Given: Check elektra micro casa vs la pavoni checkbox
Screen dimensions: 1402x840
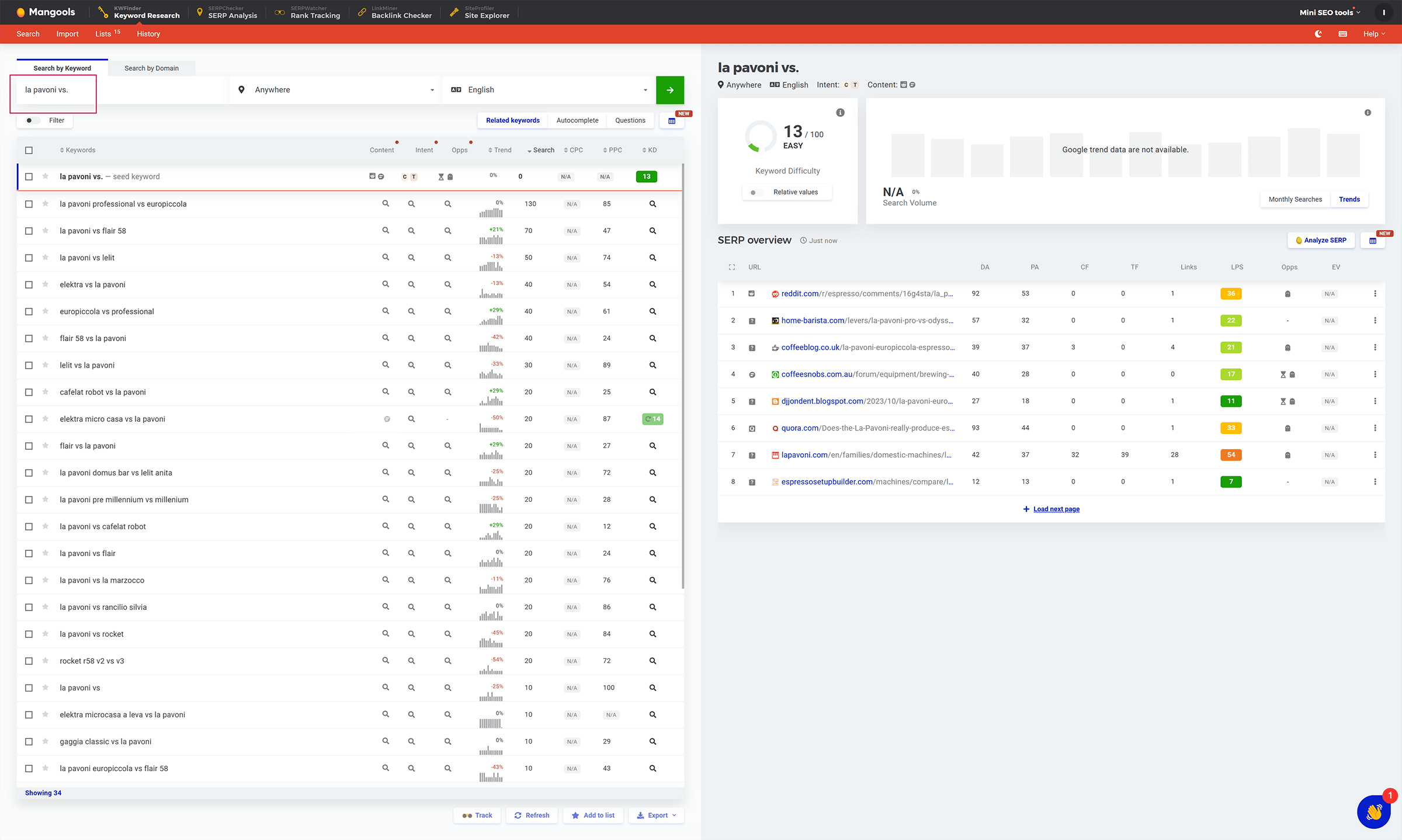Looking at the screenshot, I should (29, 419).
